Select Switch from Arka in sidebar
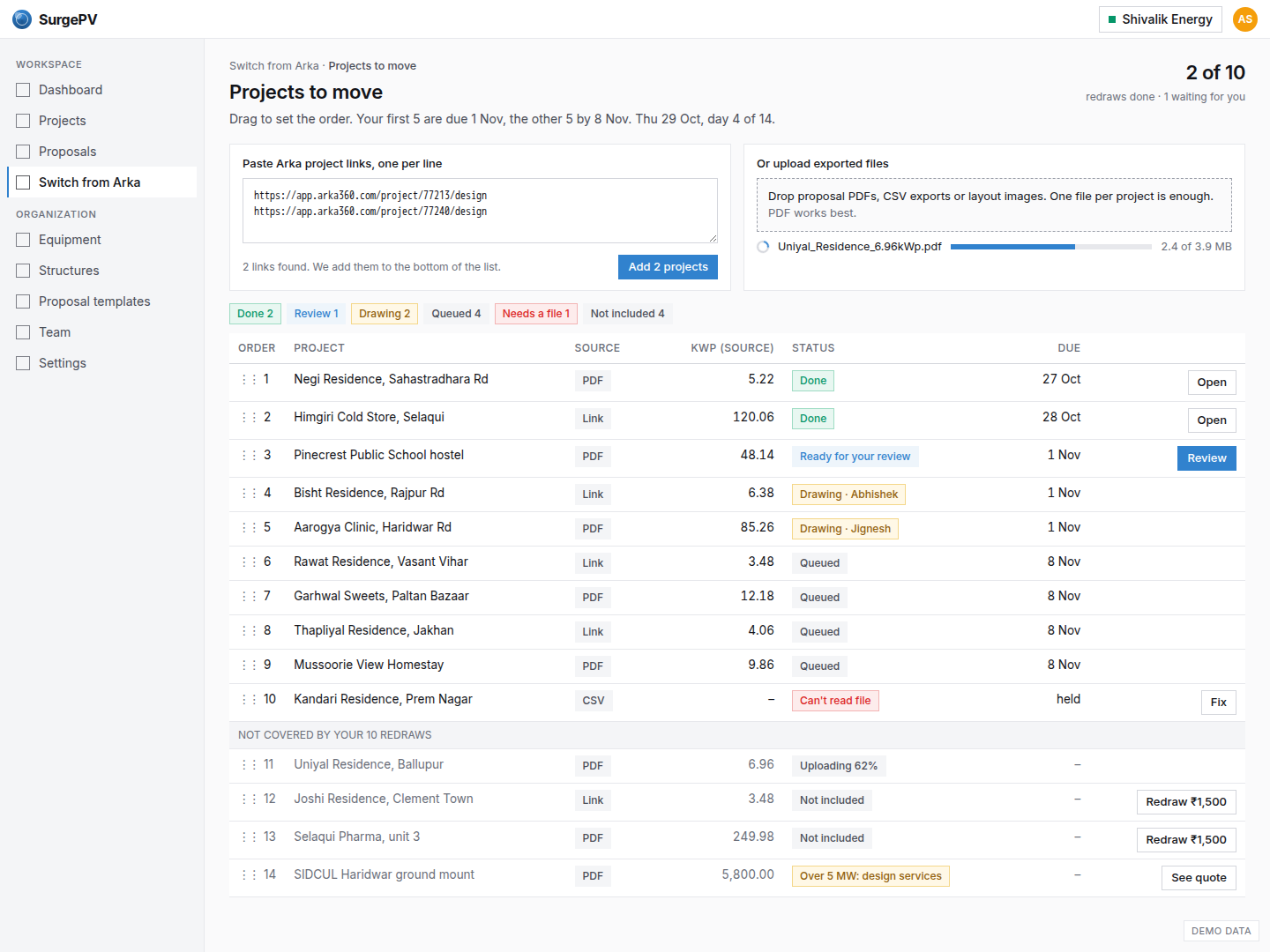 [x=102, y=182]
